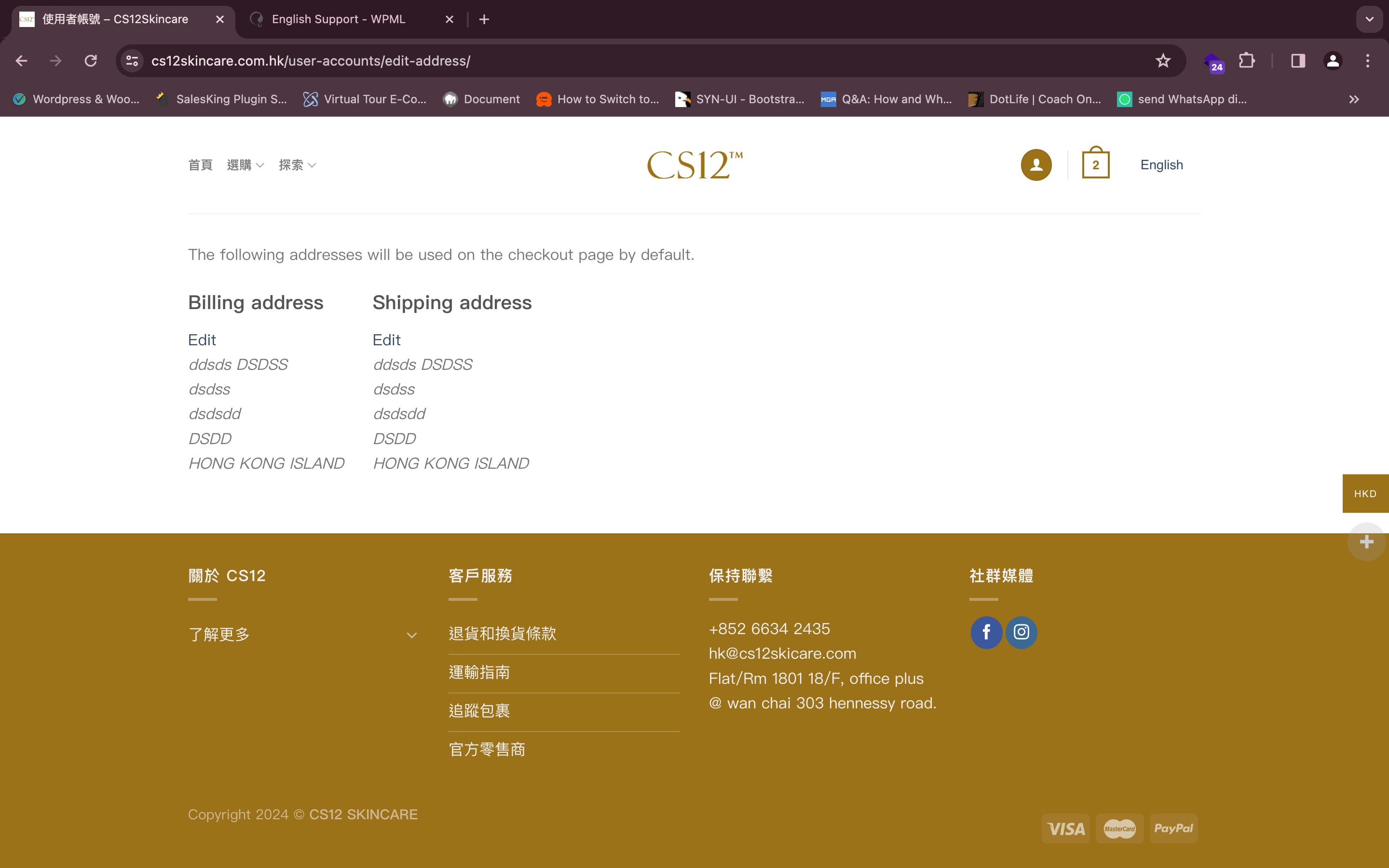Image resolution: width=1389 pixels, height=868 pixels.
Task: Open the 退貨和換貨條款 footer link
Action: click(x=502, y=633)
